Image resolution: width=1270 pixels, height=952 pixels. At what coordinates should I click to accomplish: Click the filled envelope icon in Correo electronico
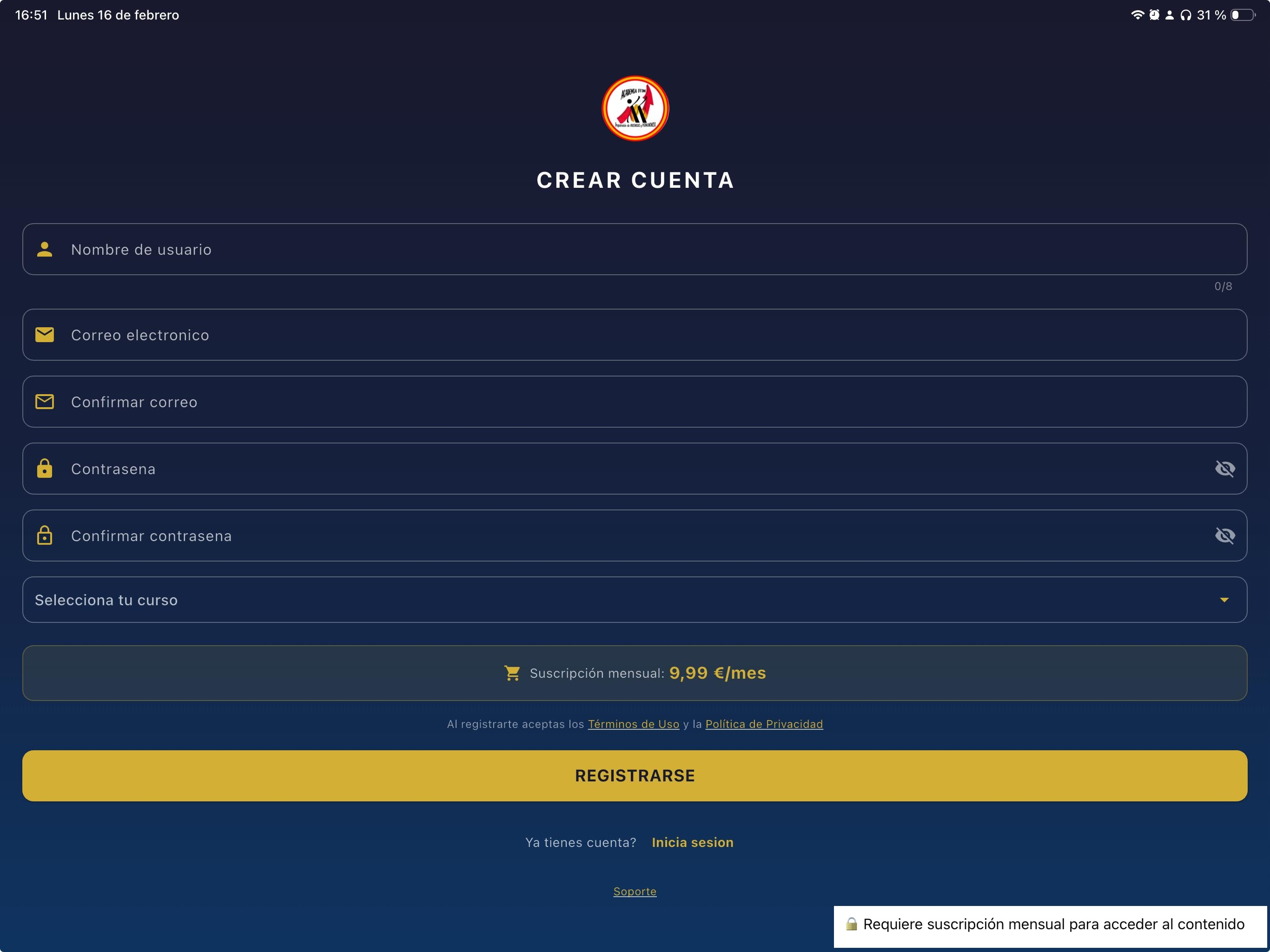[x=44, y=335]
